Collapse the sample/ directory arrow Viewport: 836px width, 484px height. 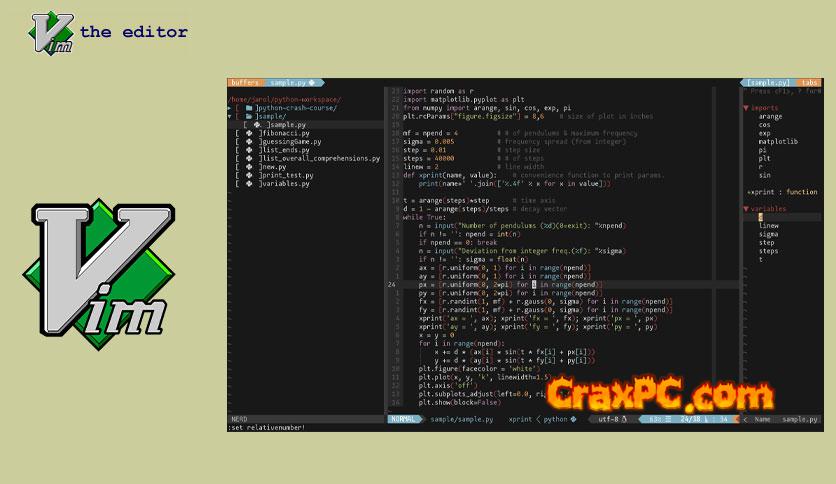tap(230, 116)
